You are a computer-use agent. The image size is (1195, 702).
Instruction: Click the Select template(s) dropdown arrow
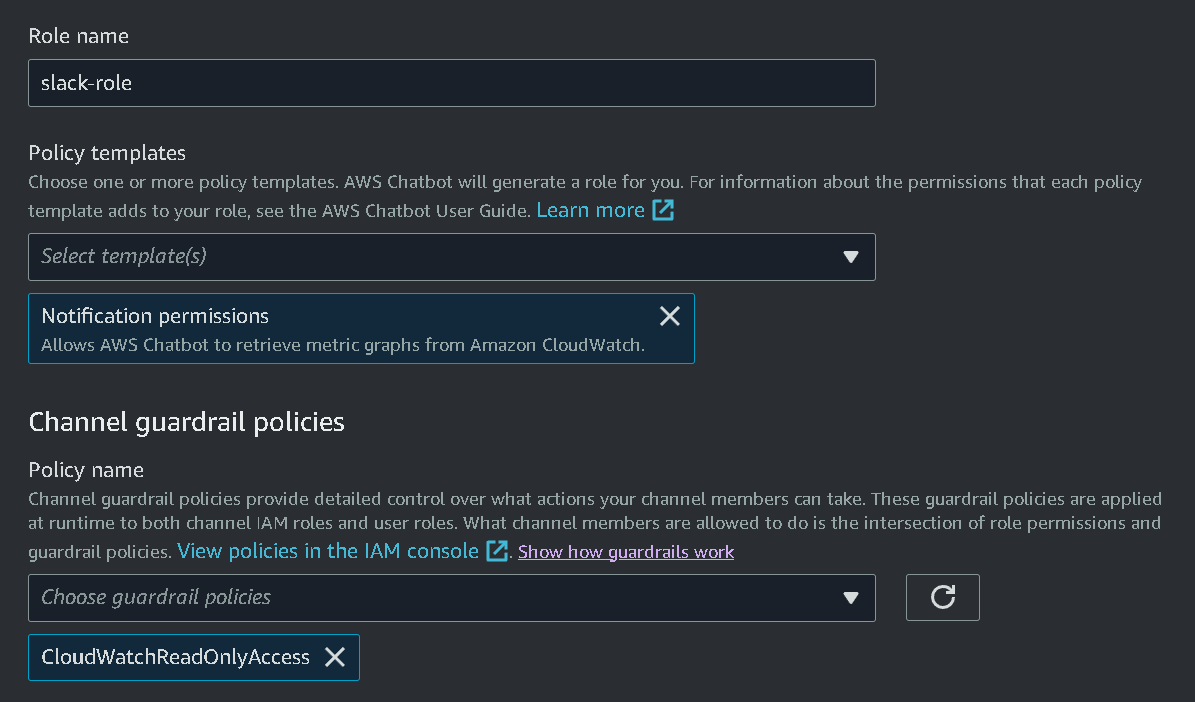point(851,257)
